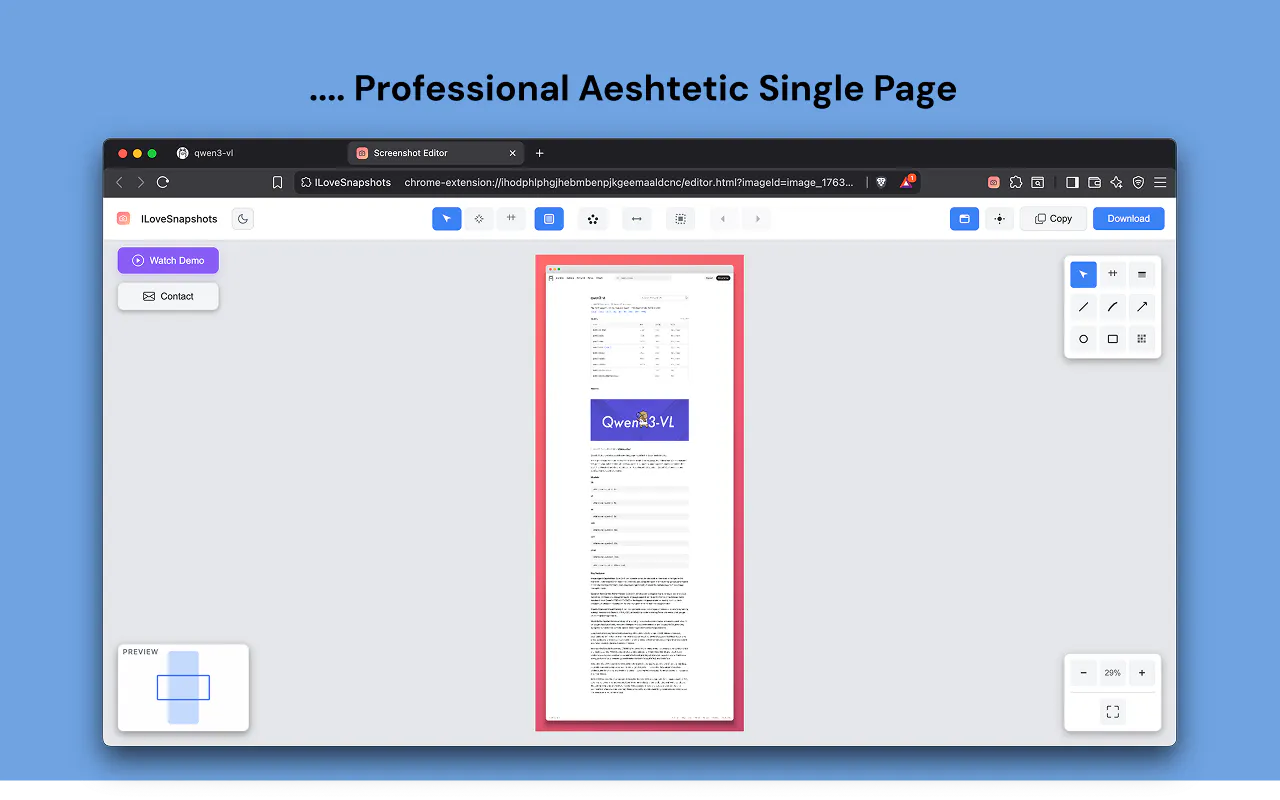Image resolution: width=1280 pixels, height=800 pixels.
Task: Select the Circle shape tool
Action: coord(1083,339)
